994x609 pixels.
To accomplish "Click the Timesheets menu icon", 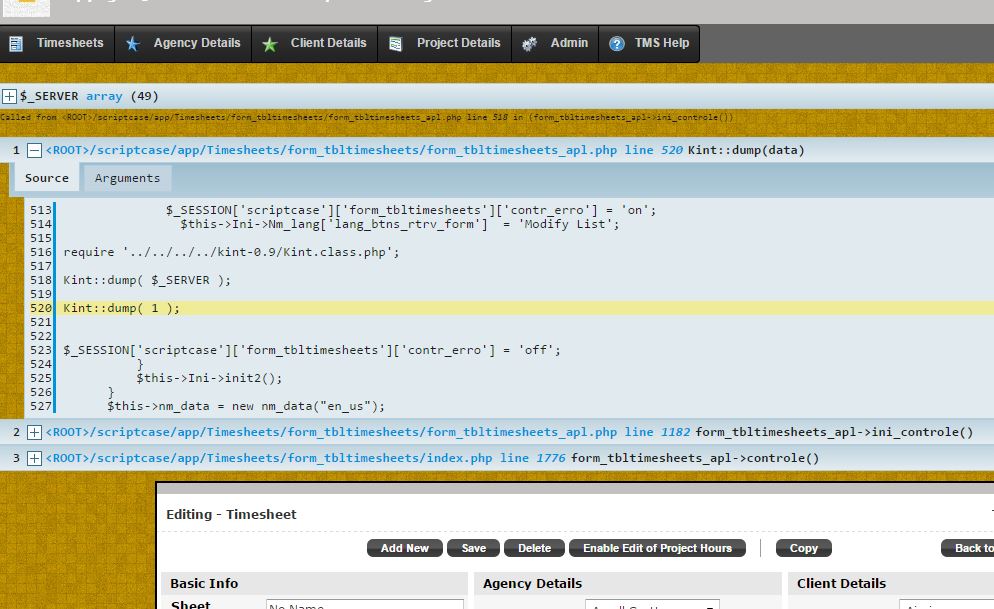I will (16, 44).
